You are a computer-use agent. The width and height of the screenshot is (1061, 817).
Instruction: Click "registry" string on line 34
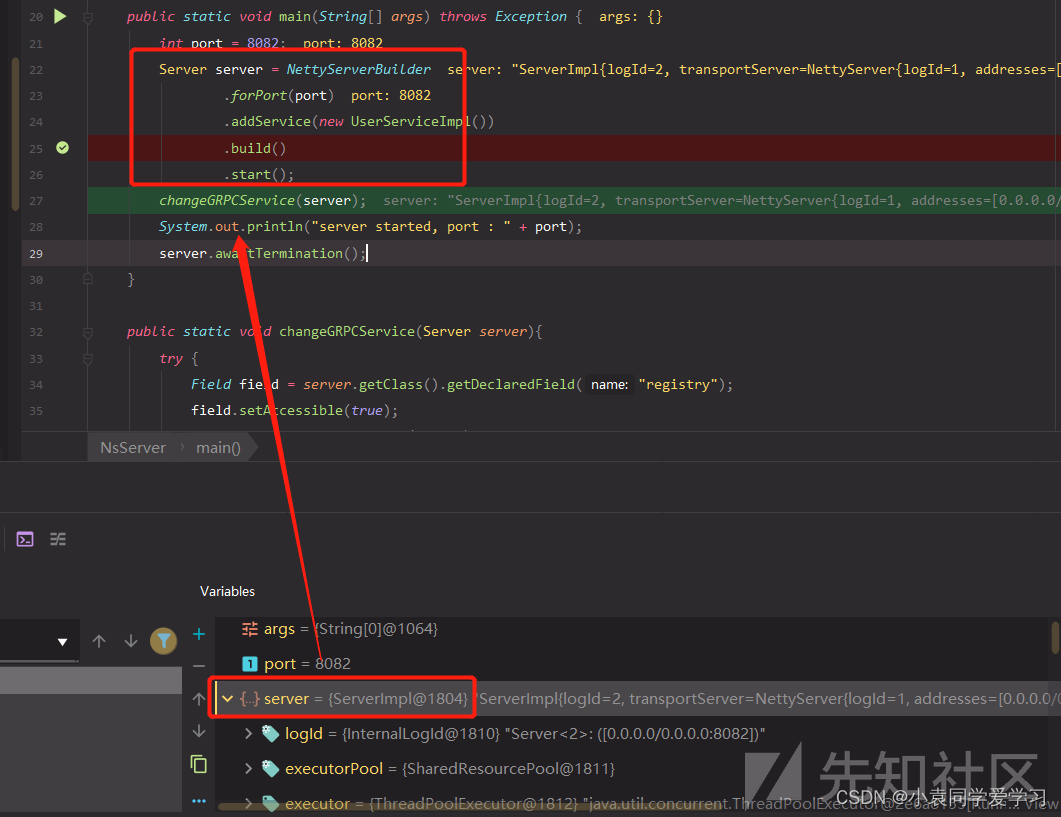678,384
